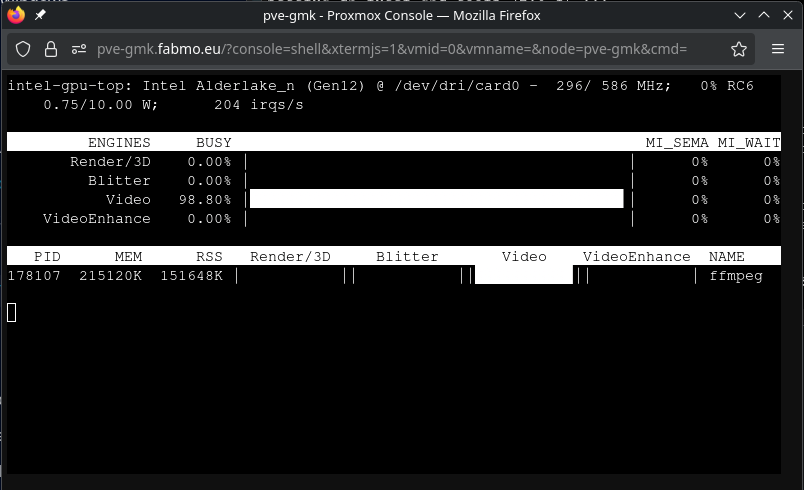Open the Firefox hamburger menu
This screenshot has height=490, width=804.
[x=778, y=49]
